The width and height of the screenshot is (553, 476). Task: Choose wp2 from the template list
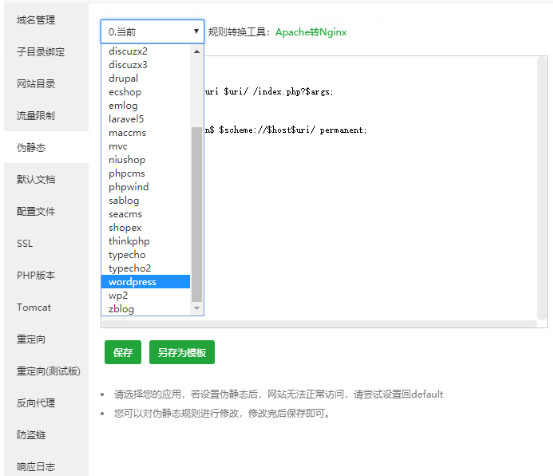[146, 295]
